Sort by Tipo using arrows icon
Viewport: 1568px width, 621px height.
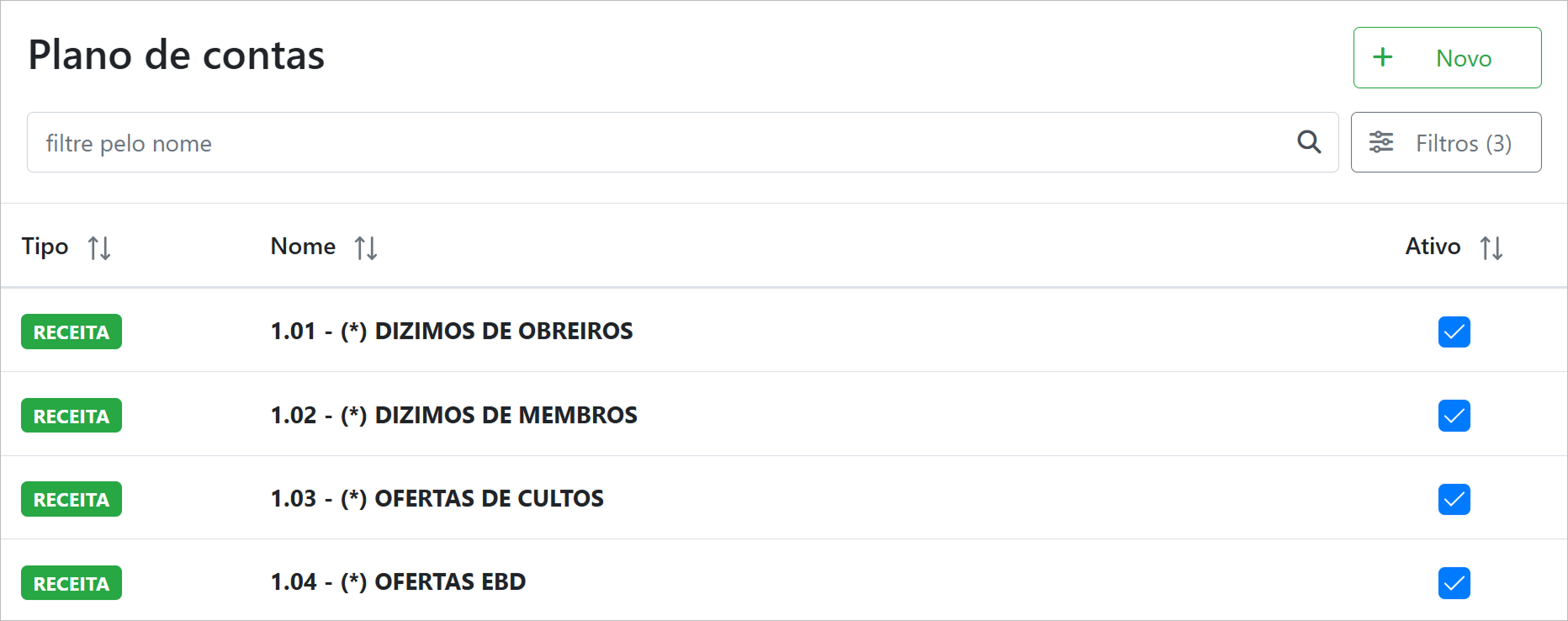click(99, 247)
